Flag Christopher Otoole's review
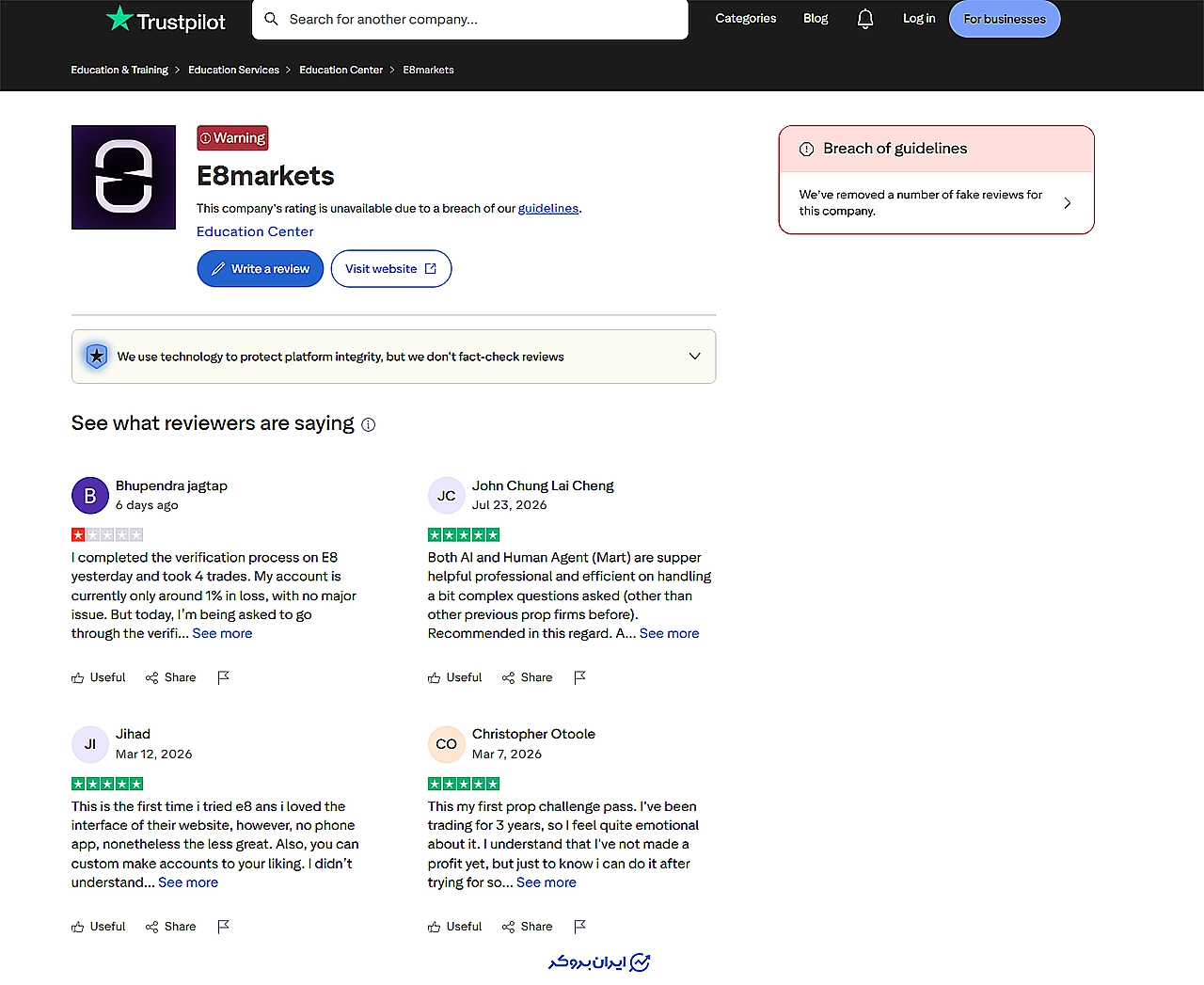This screenshot has height=985, width=1204. [579, 927]
